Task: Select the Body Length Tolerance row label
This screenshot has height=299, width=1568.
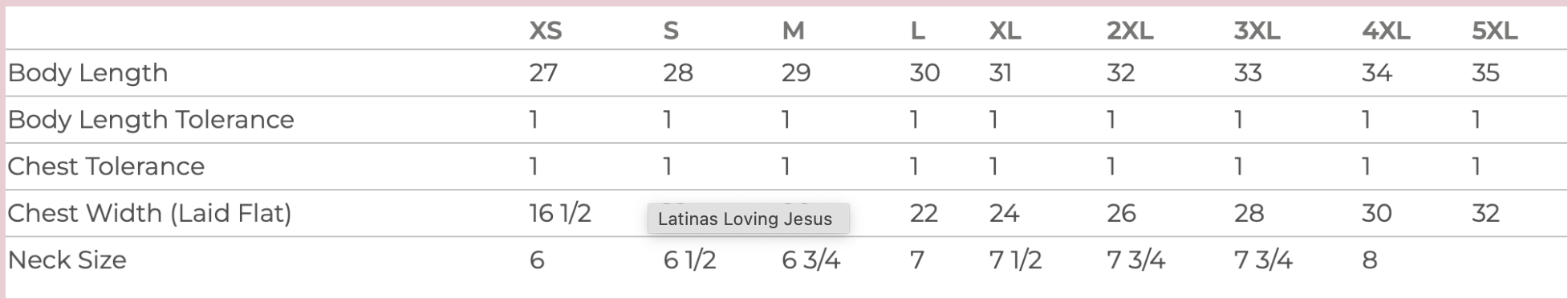Action: [151, 120]
